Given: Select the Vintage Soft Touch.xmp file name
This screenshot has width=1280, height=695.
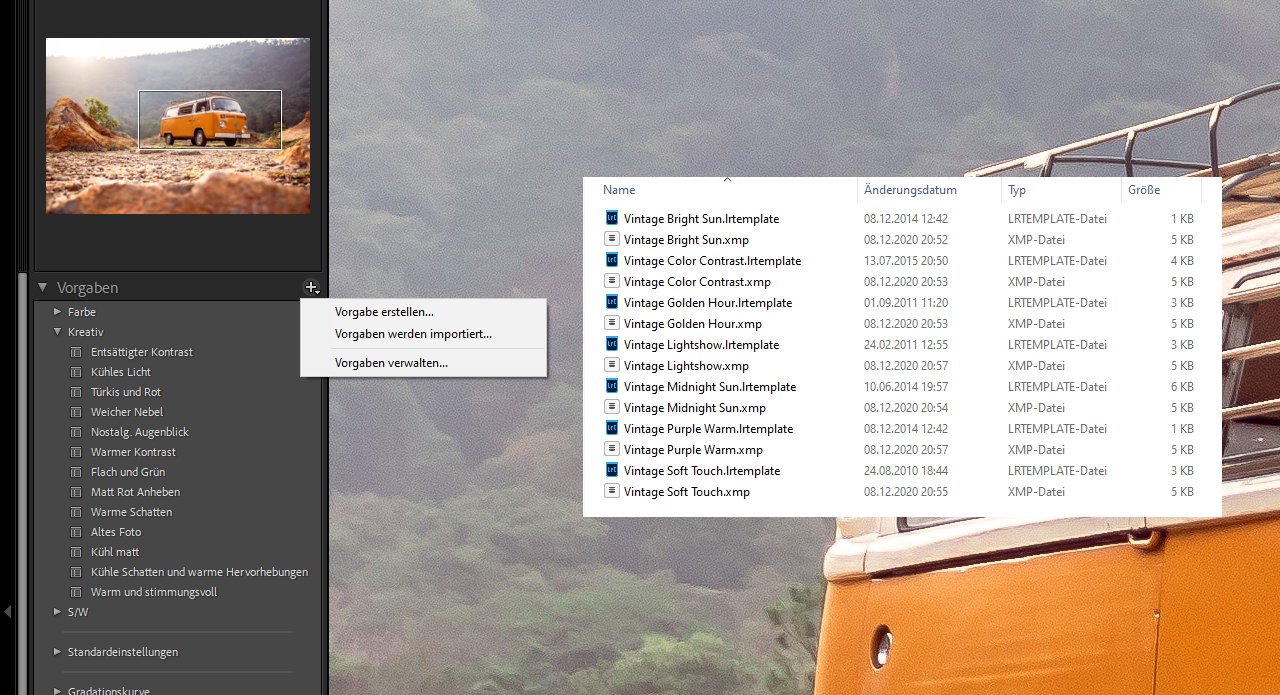Looking at the screenshot, I should [x=687, y=492].
